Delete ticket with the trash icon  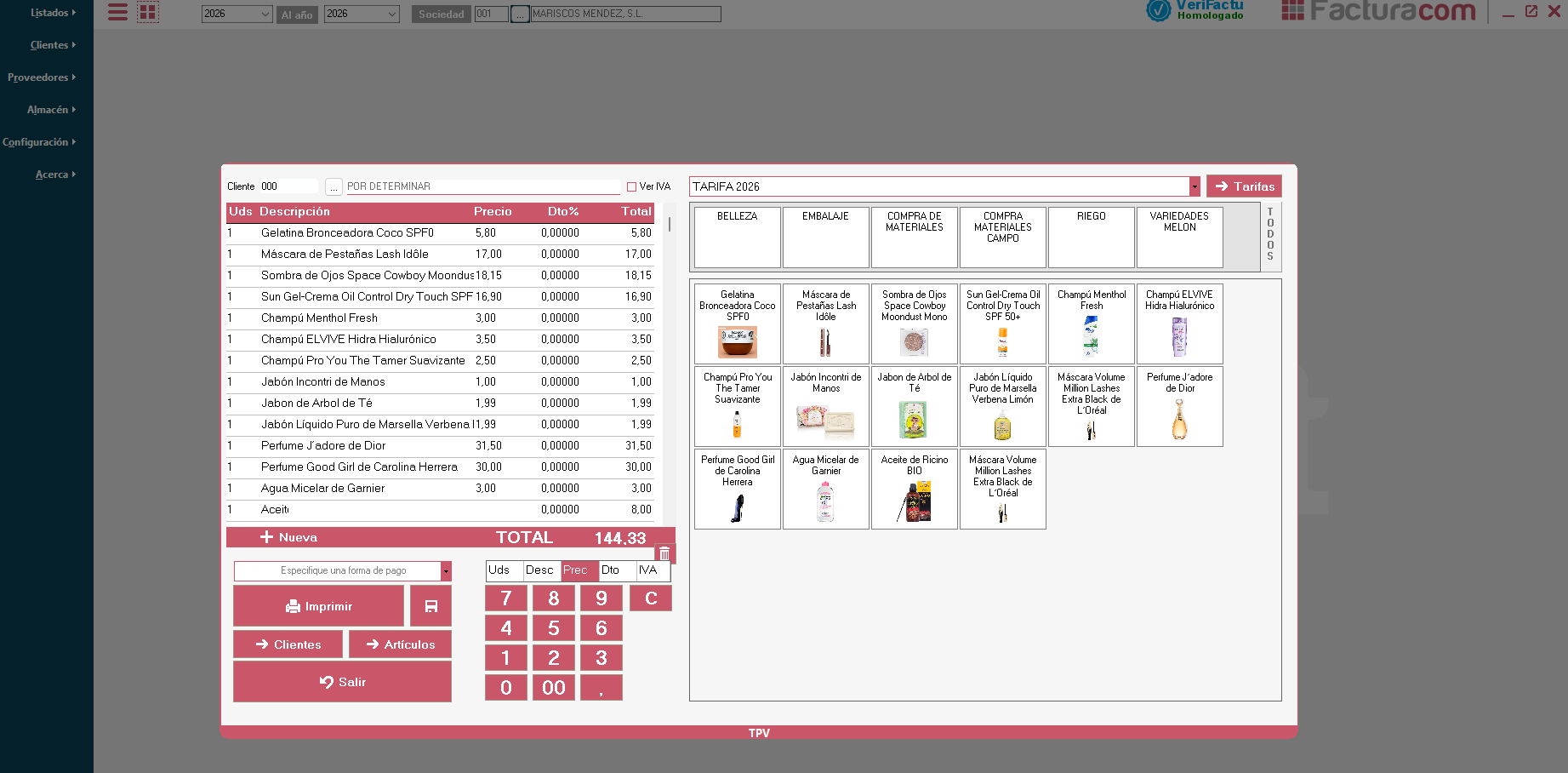coord(664,554)
